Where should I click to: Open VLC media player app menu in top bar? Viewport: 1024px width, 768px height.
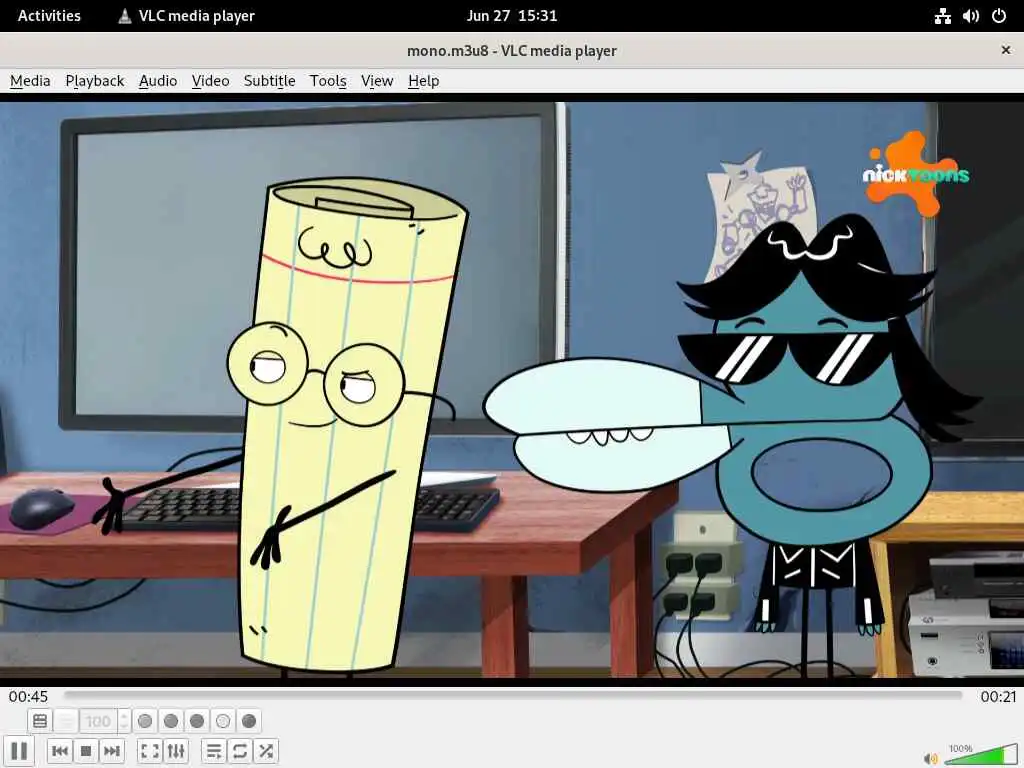pos(186,16)
